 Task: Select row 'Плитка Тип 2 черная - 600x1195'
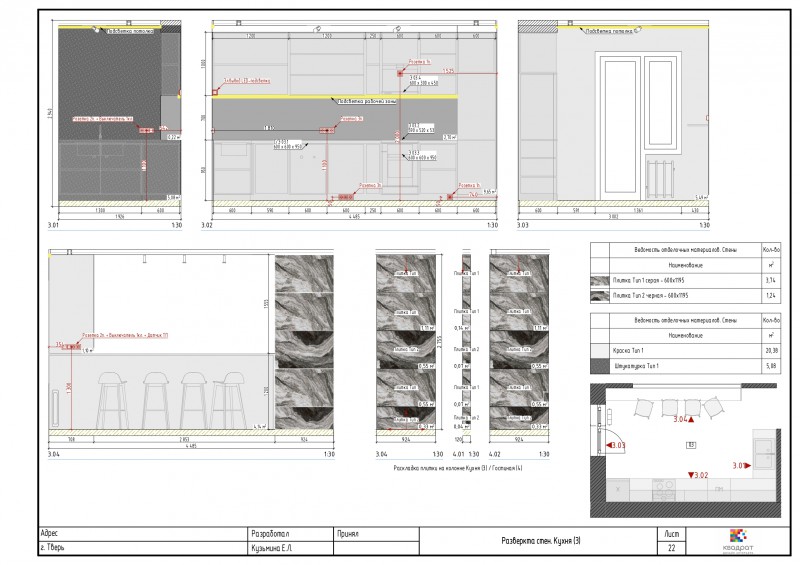click(685, 296)
